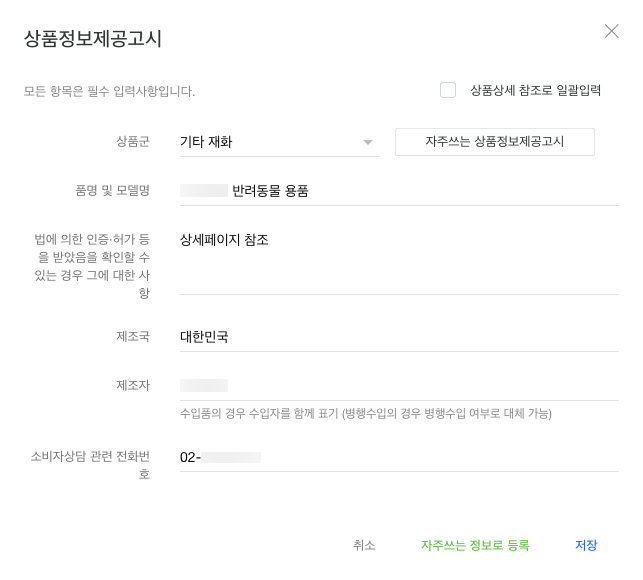Tick the 상품상세 참조로 일괄입력 checkbox
This screenshot has width=643, height=580.
448,90
